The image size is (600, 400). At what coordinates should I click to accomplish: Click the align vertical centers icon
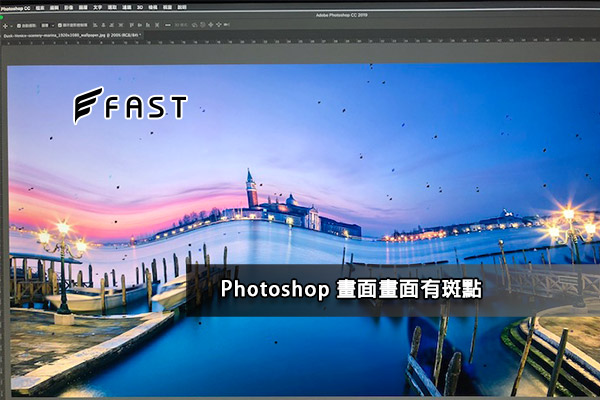tap(140, 25)
